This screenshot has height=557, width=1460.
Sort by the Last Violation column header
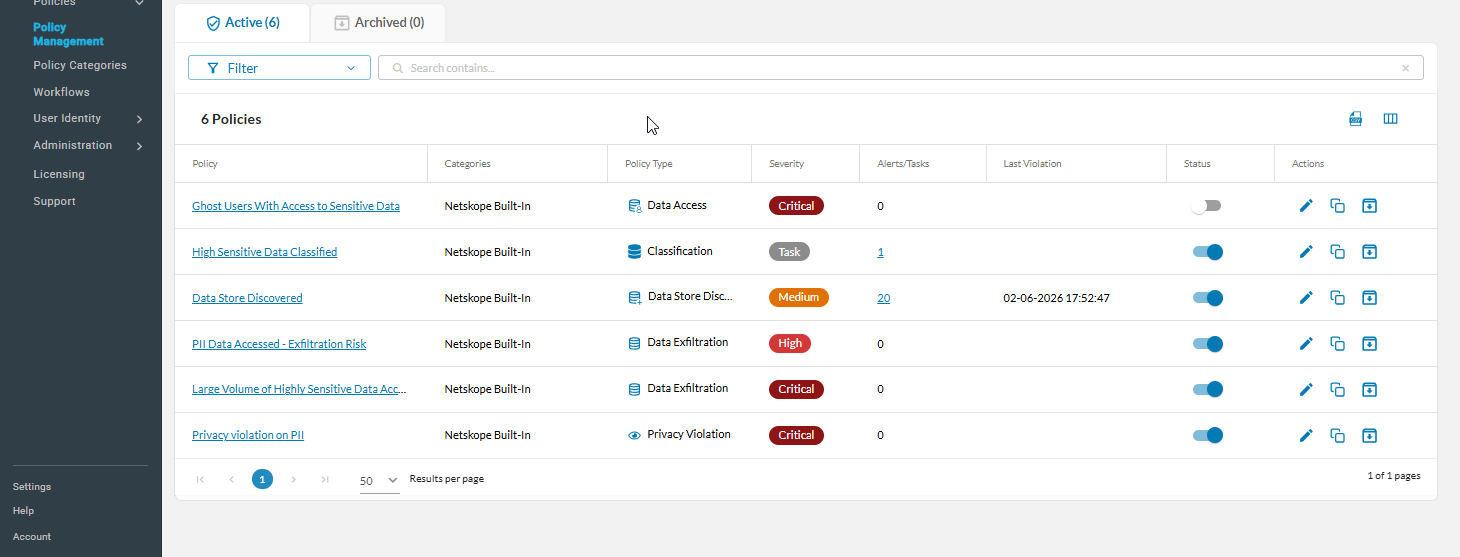(x=1032, y=164)
